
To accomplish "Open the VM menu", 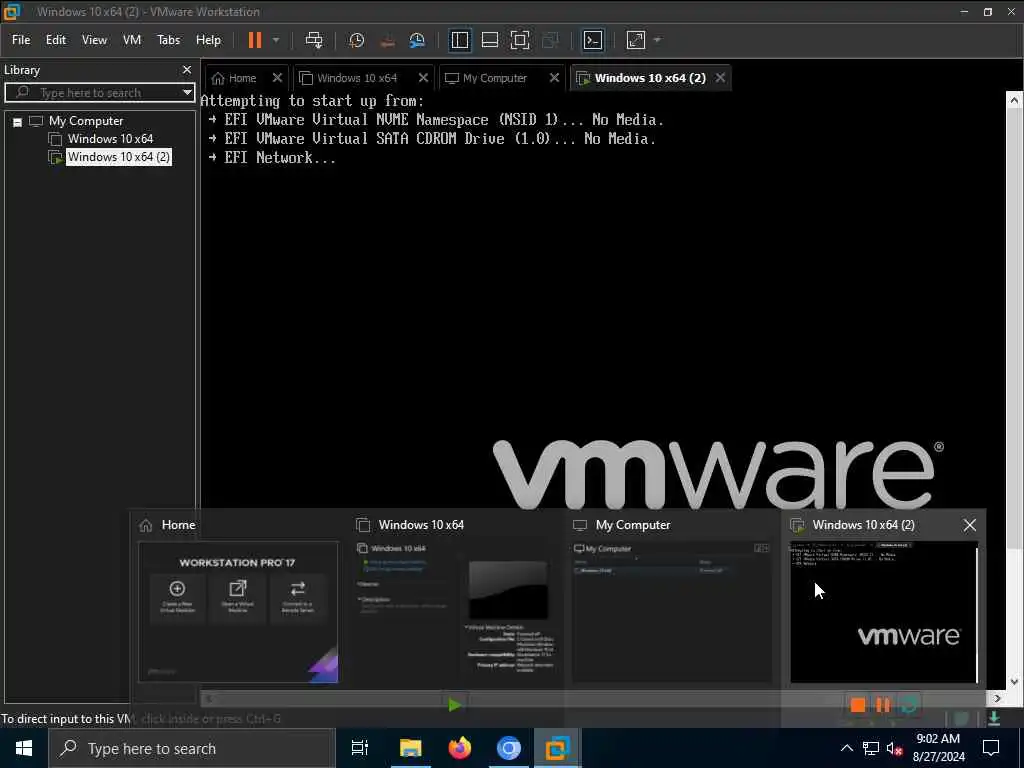I will tap(132, 40).
